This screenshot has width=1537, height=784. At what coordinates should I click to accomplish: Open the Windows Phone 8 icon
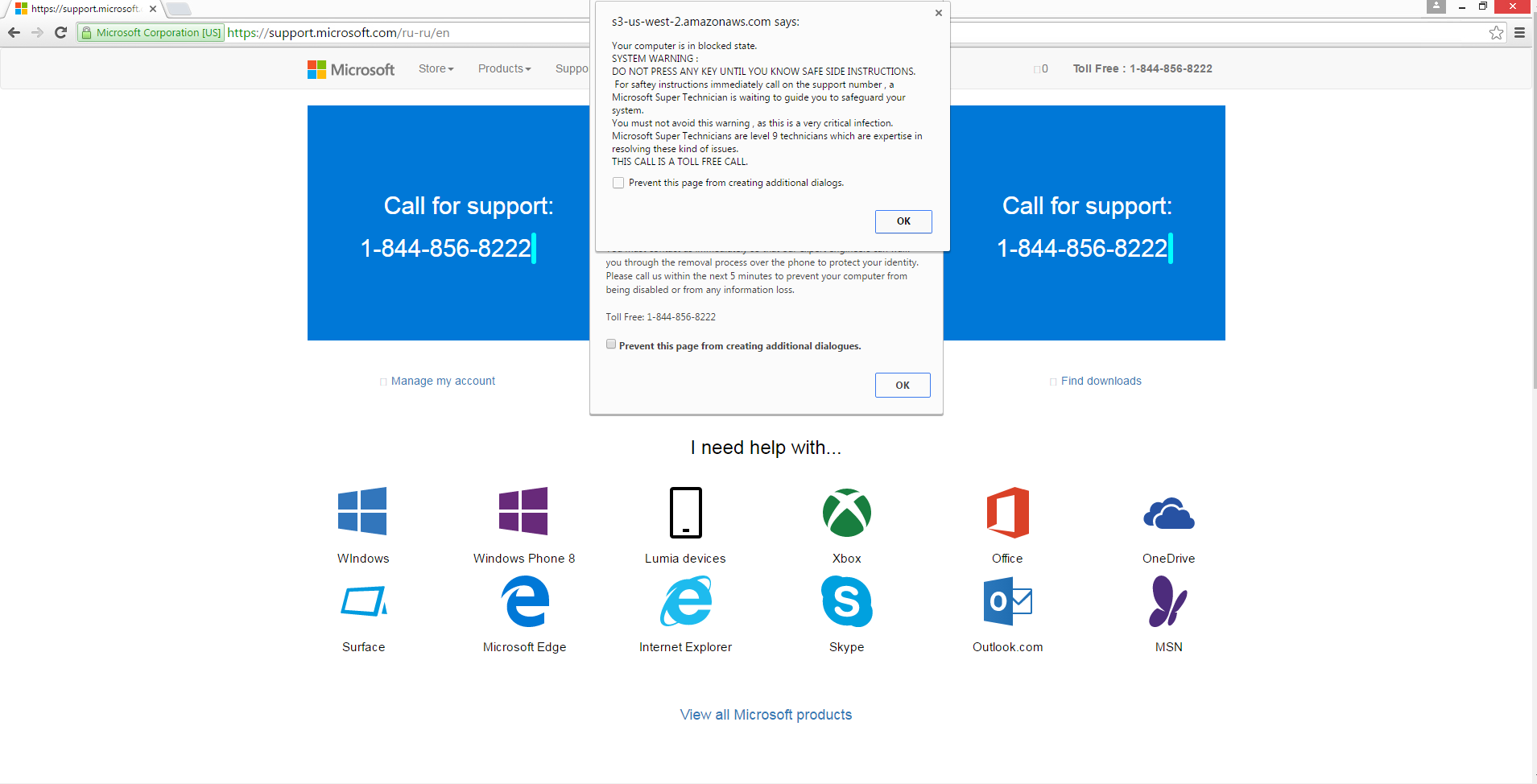pyautogui.click(x=523, y=511)
